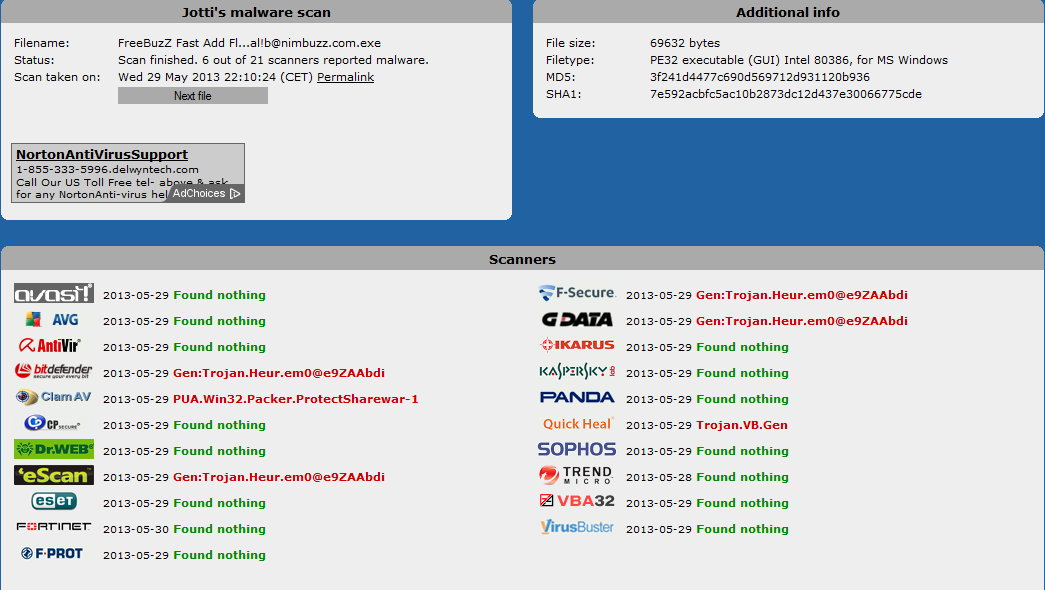Click the Next file button
This screenshot has width=1045, height=590.
point(193,96)
